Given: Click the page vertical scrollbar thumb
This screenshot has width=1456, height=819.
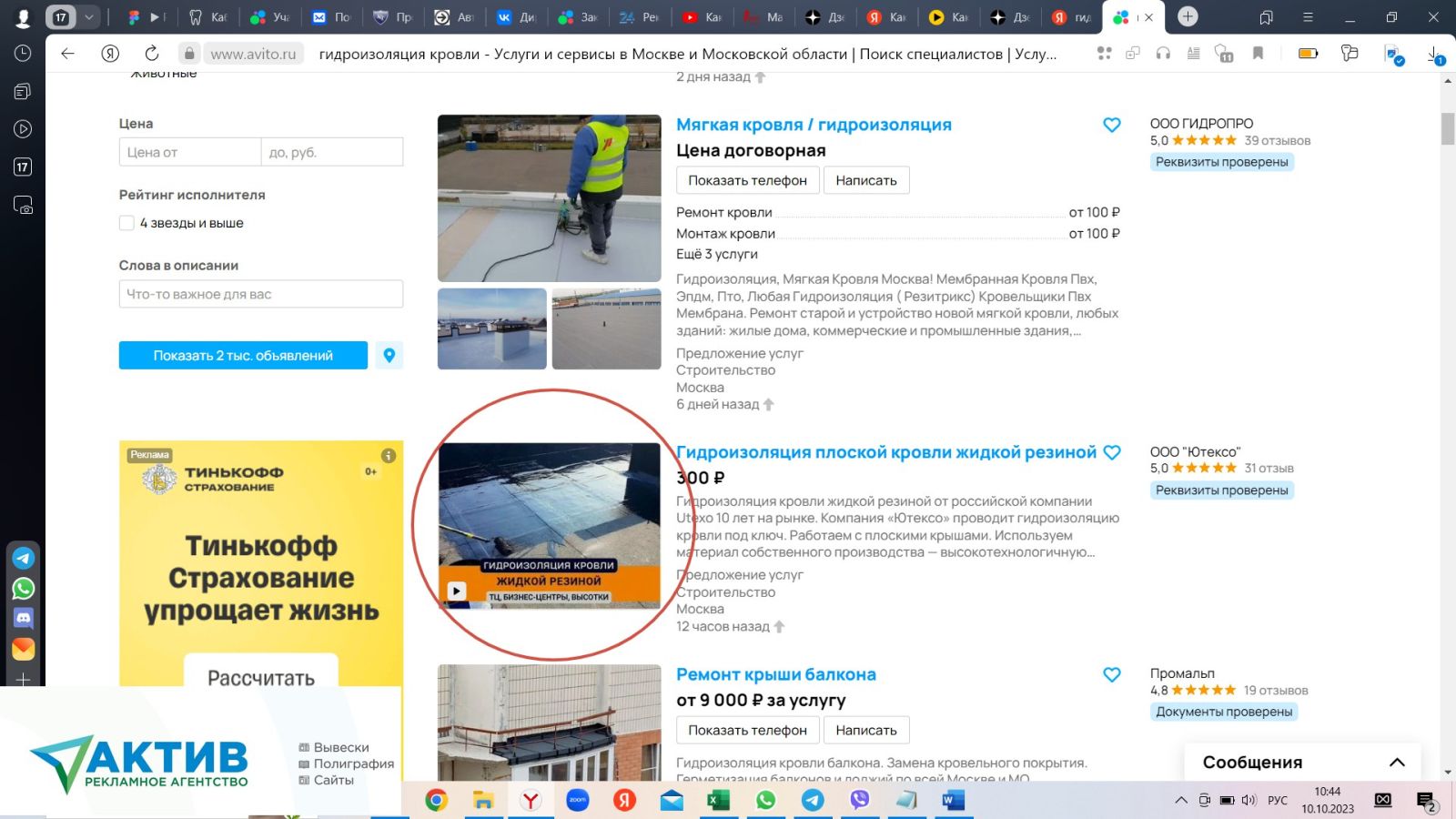Looking at the screenshot, I should 1448,128.
